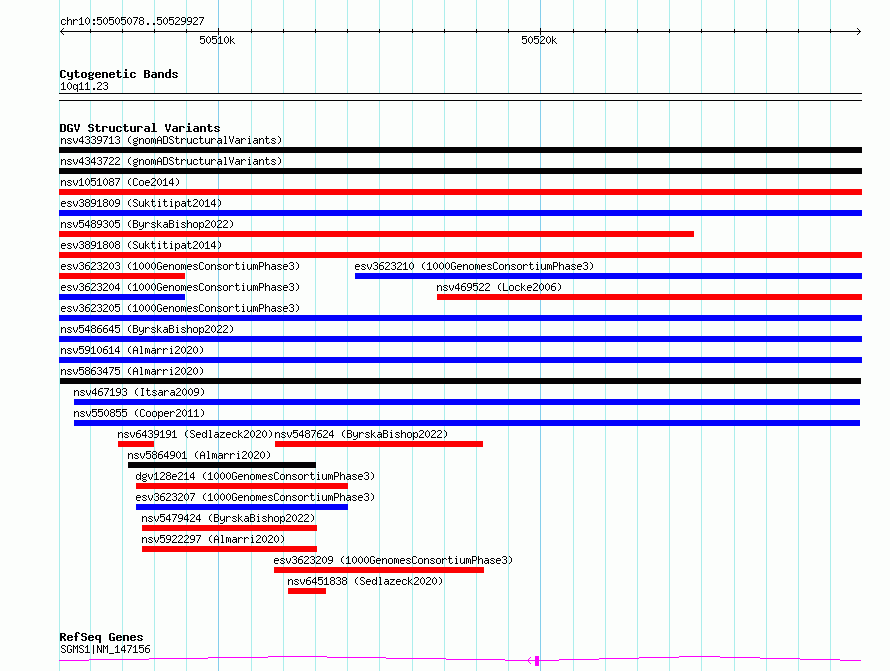The image size is (890, 671).
Task: Click the DGV Structural Variants track title
Action: click(140, 128)
